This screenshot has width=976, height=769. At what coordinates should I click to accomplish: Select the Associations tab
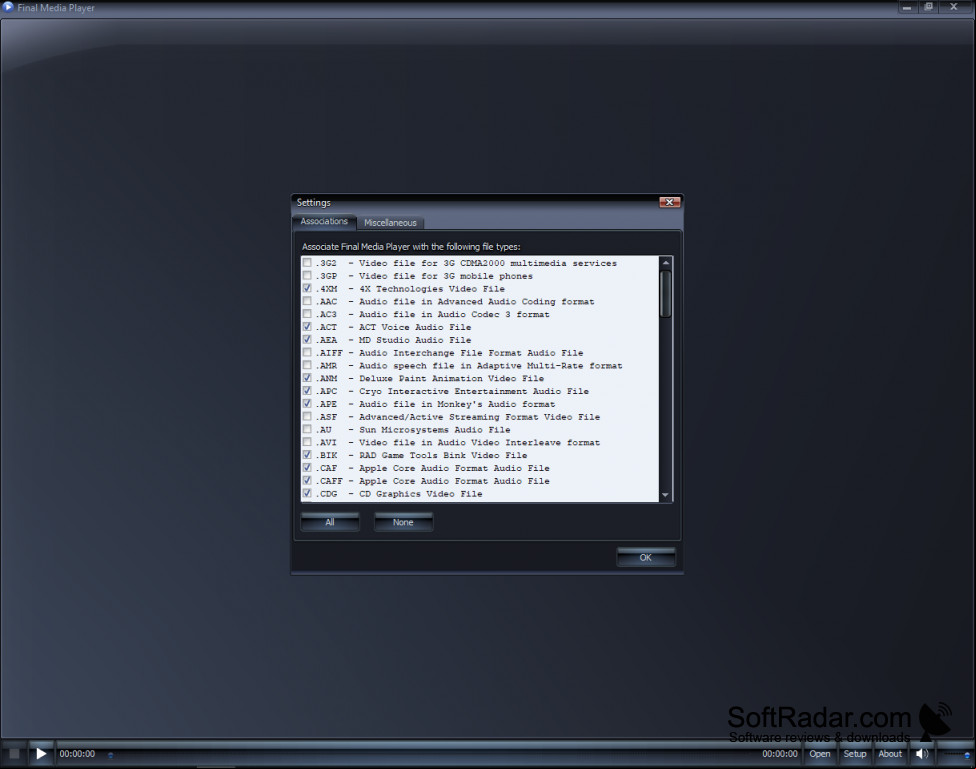point(324,221)
